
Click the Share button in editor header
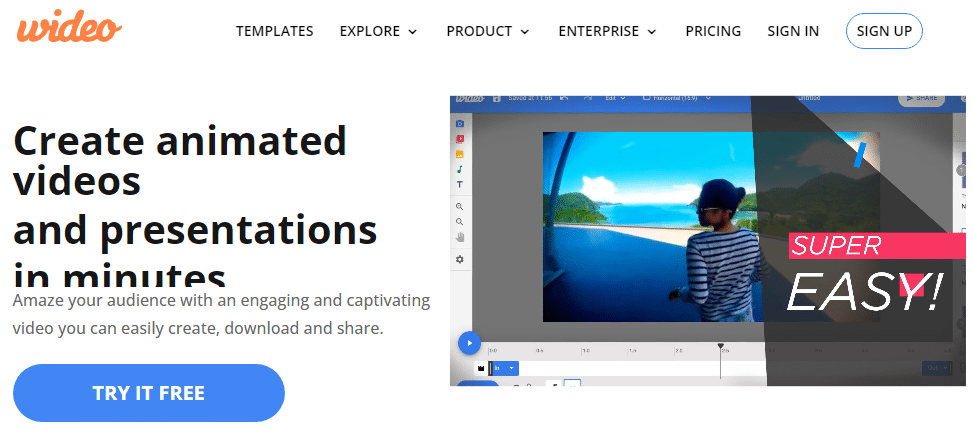tap(921, 99)
